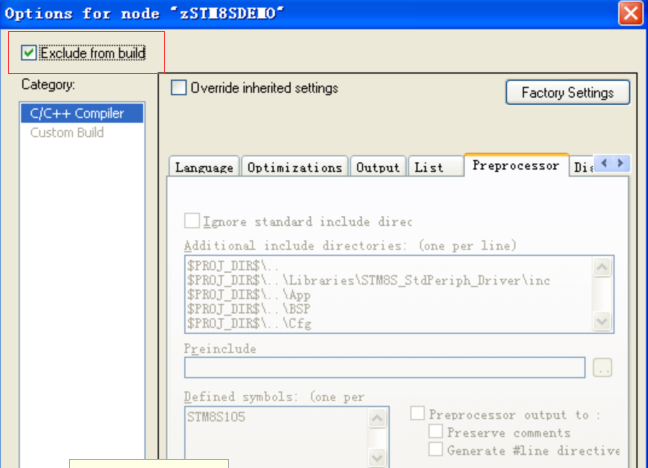Open the Optimizations tab

point(295,168)
